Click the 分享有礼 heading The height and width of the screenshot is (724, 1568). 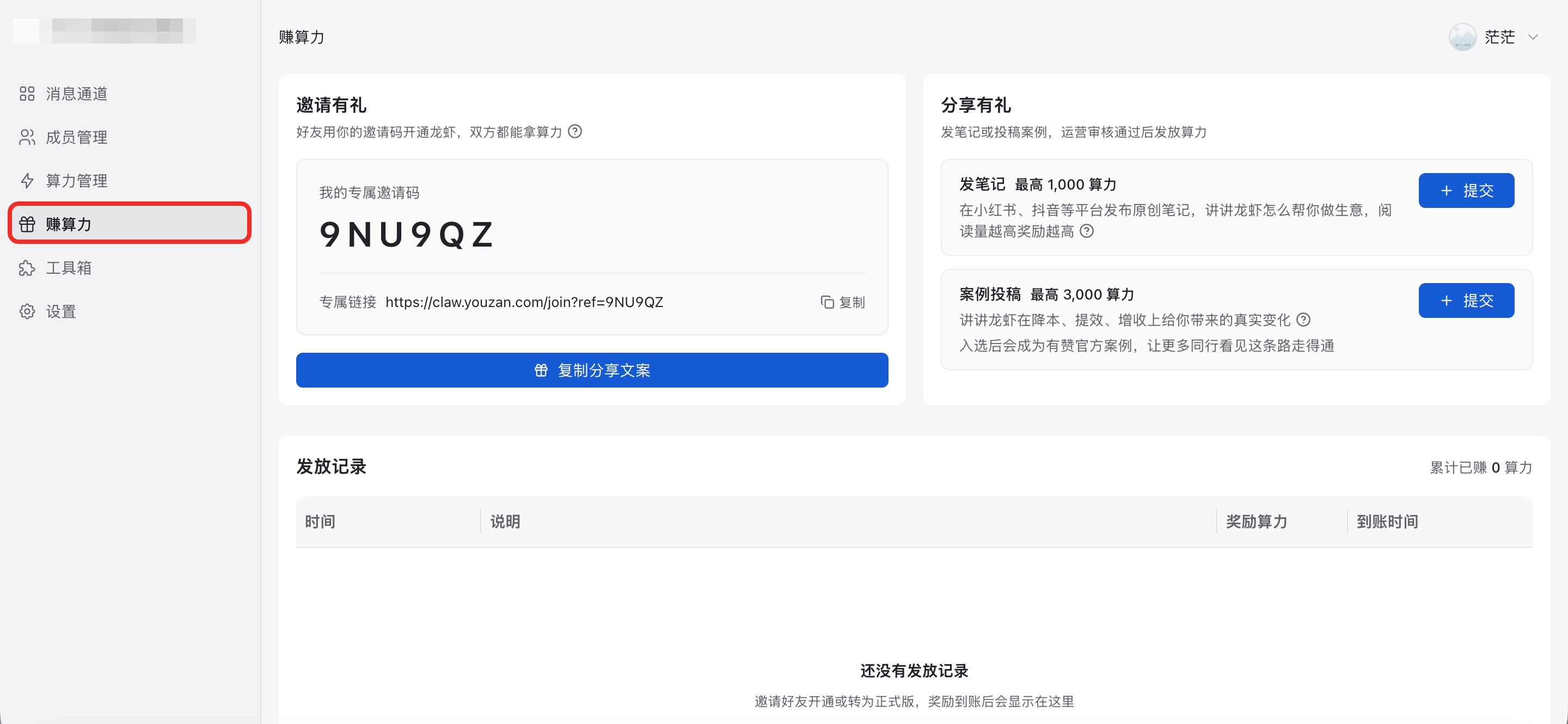(976, 105)
